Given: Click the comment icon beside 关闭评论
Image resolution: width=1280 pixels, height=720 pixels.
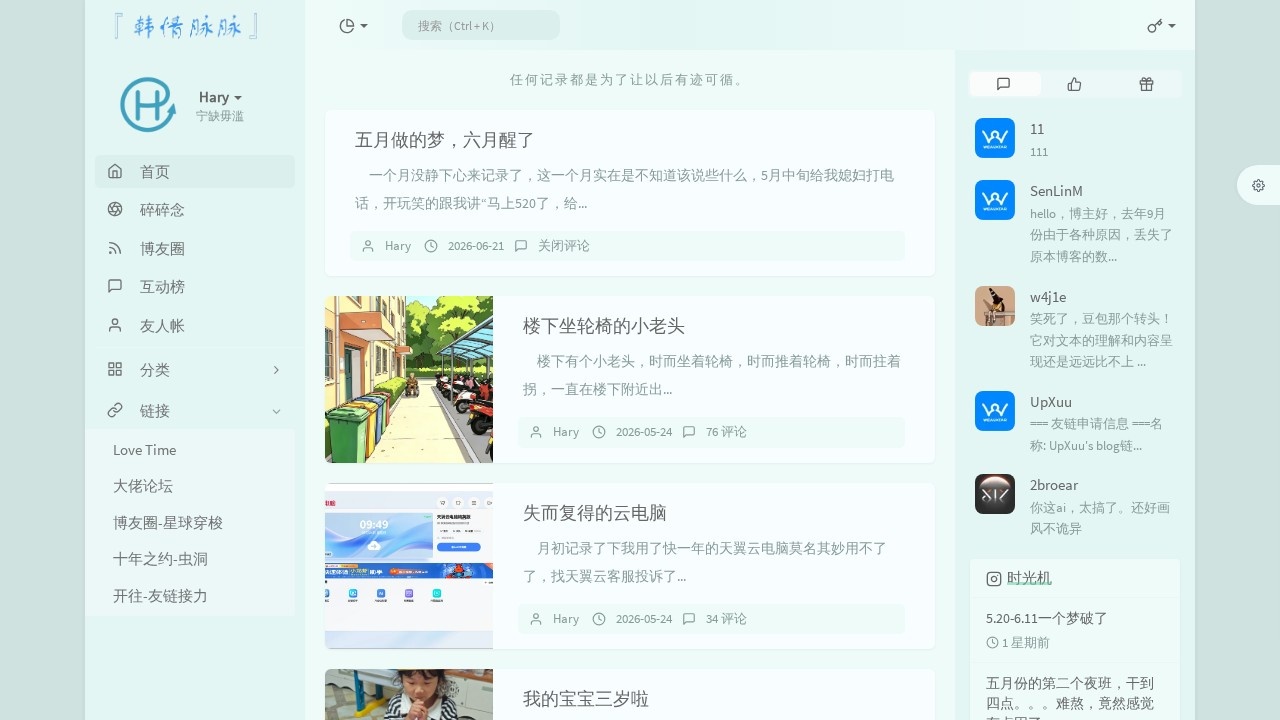Looking at the screenshot, I should coord(521,245).
